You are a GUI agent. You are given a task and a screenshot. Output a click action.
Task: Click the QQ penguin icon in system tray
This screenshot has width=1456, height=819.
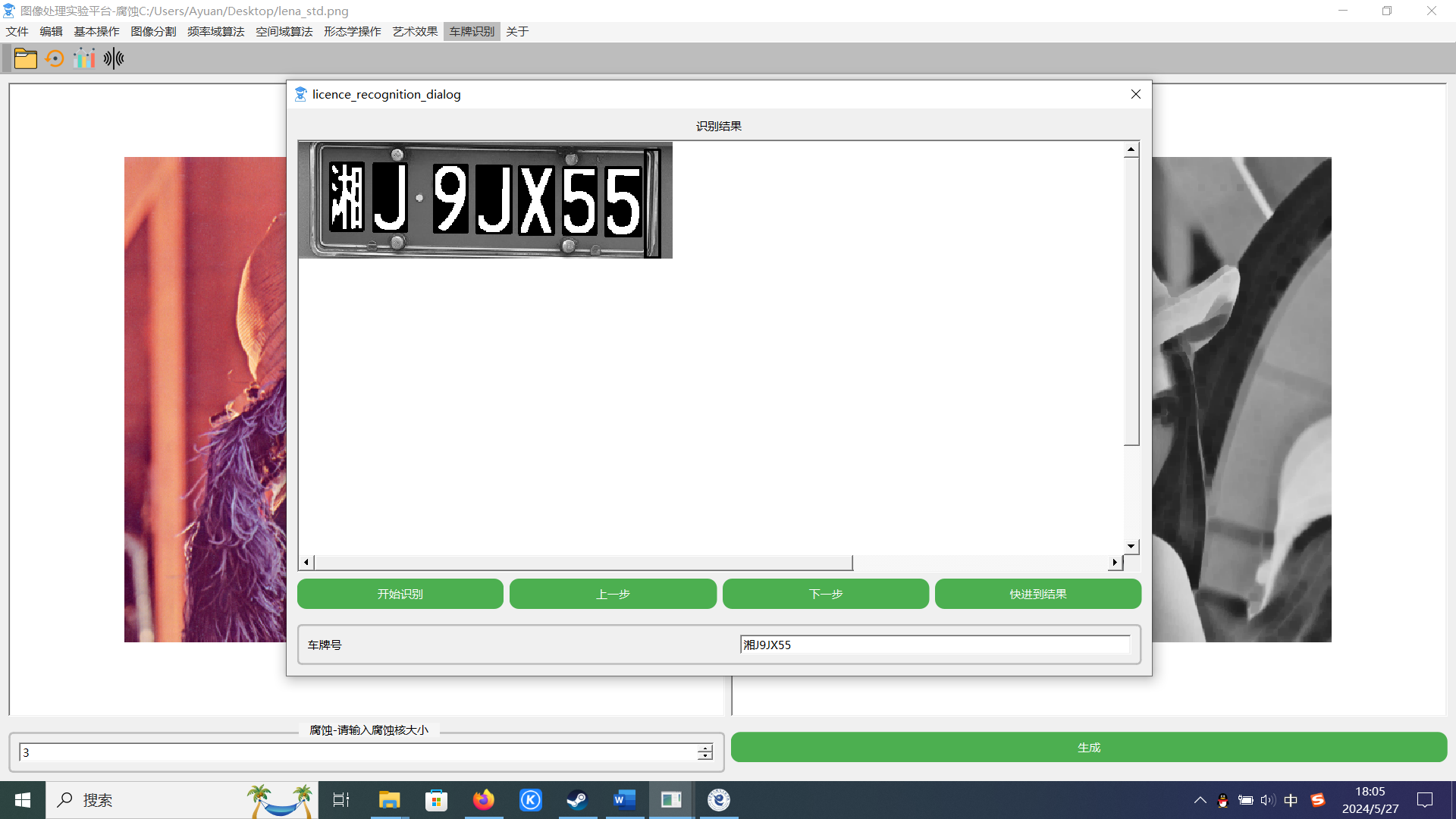[x=1223, y=800]
